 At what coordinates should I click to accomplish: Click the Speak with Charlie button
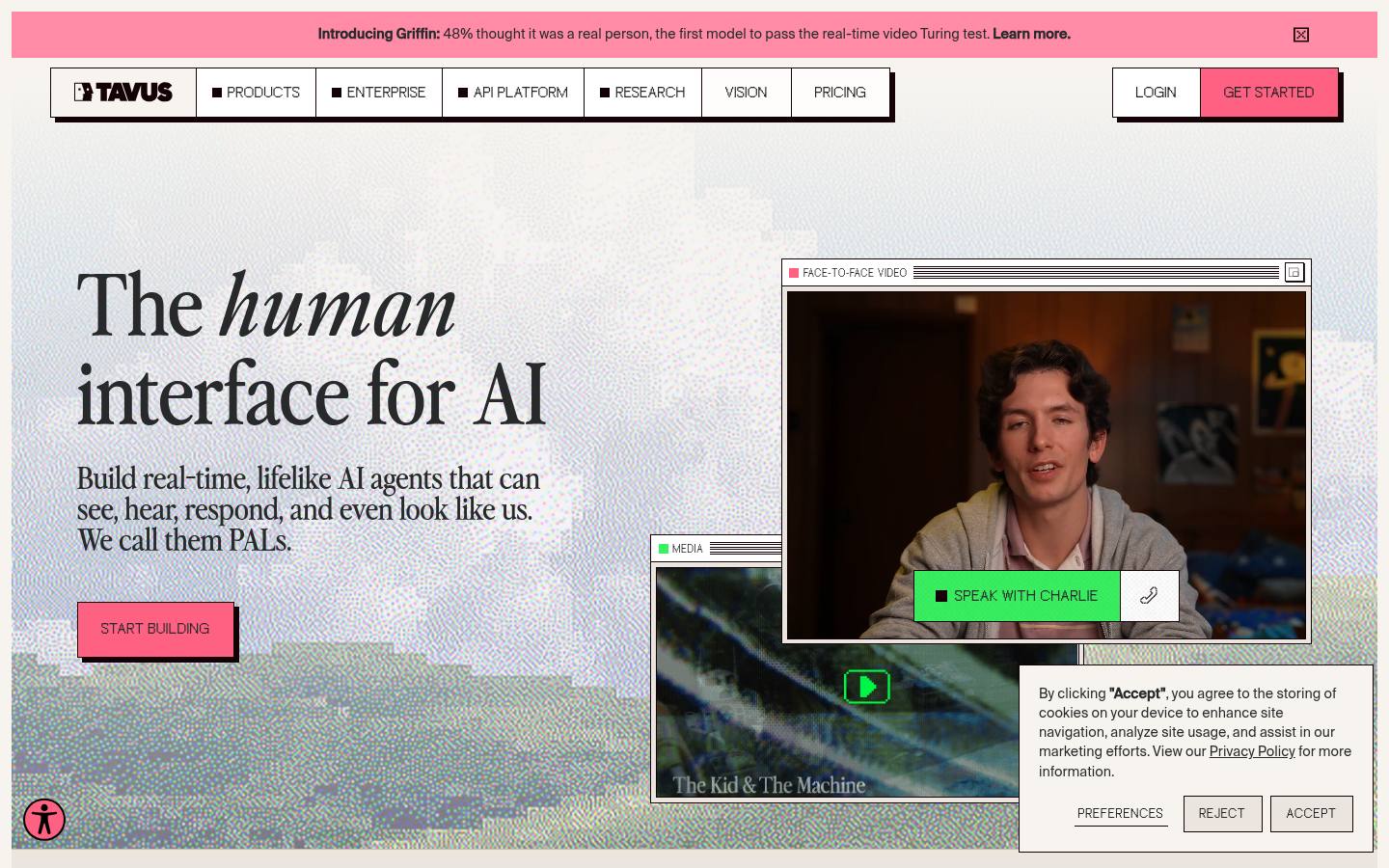(1017, 596)
